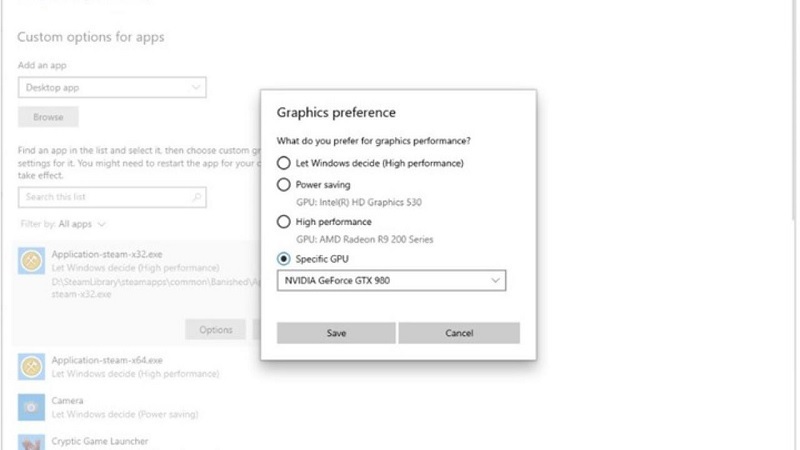Click the Application-steam-x32.exe app icon
The image size is (800, 450).
pyautogui.click(x=32, y=262)
